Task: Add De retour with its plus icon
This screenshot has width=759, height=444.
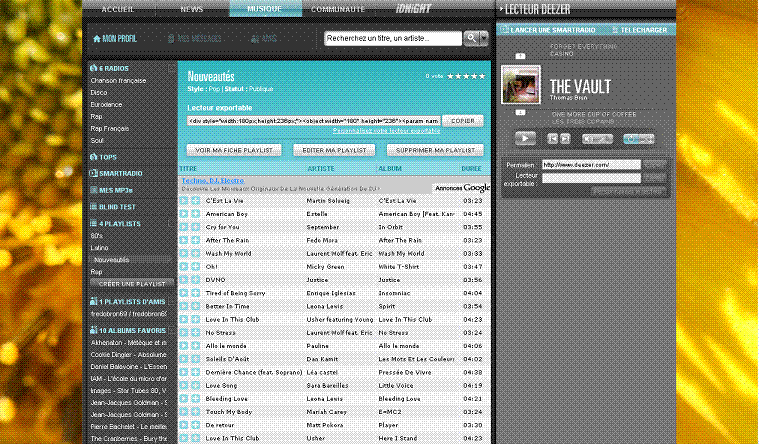Action: (196, 425)
